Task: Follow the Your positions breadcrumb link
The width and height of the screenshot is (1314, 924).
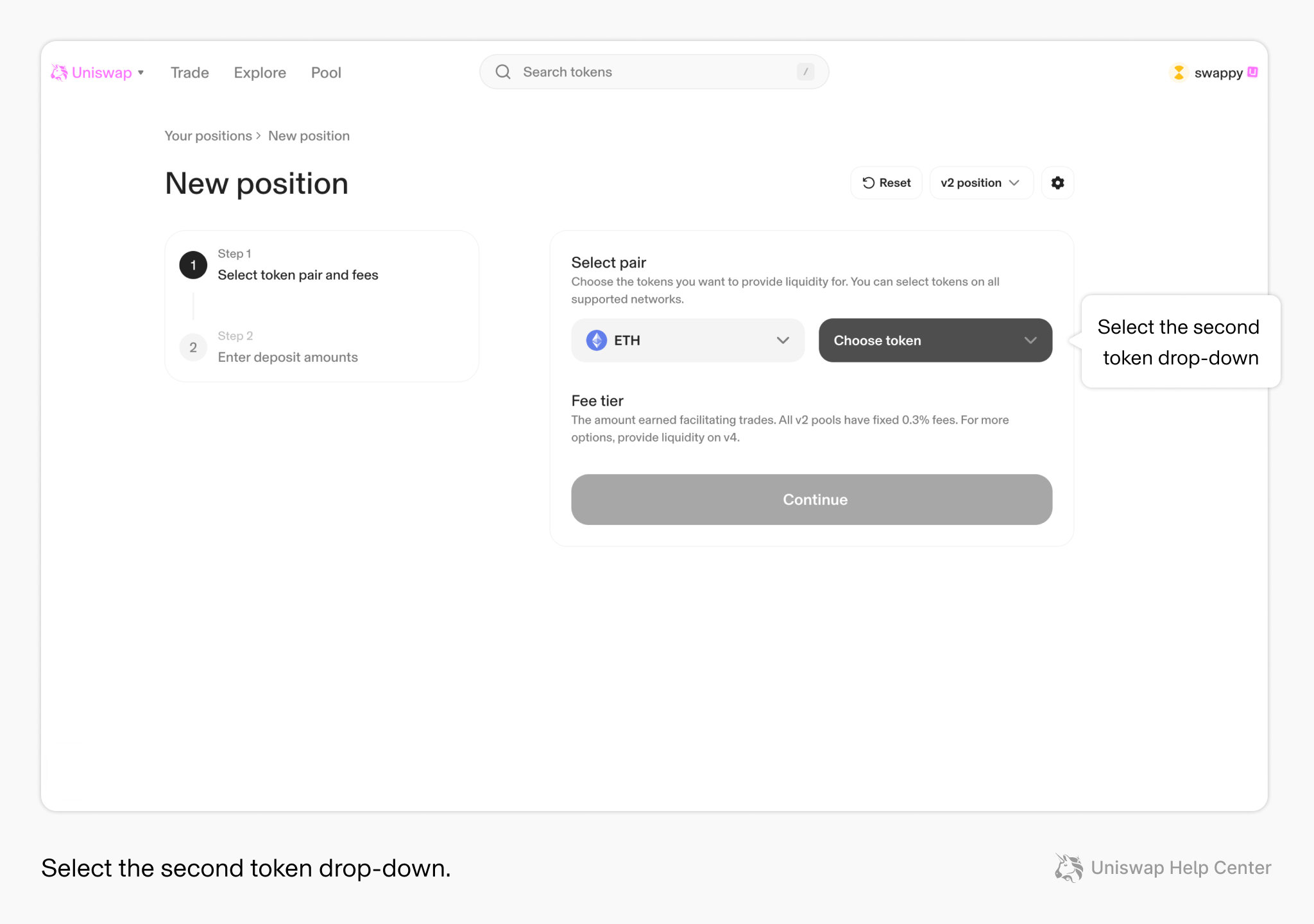Action: pyautogui.click(x=208, y=136)
